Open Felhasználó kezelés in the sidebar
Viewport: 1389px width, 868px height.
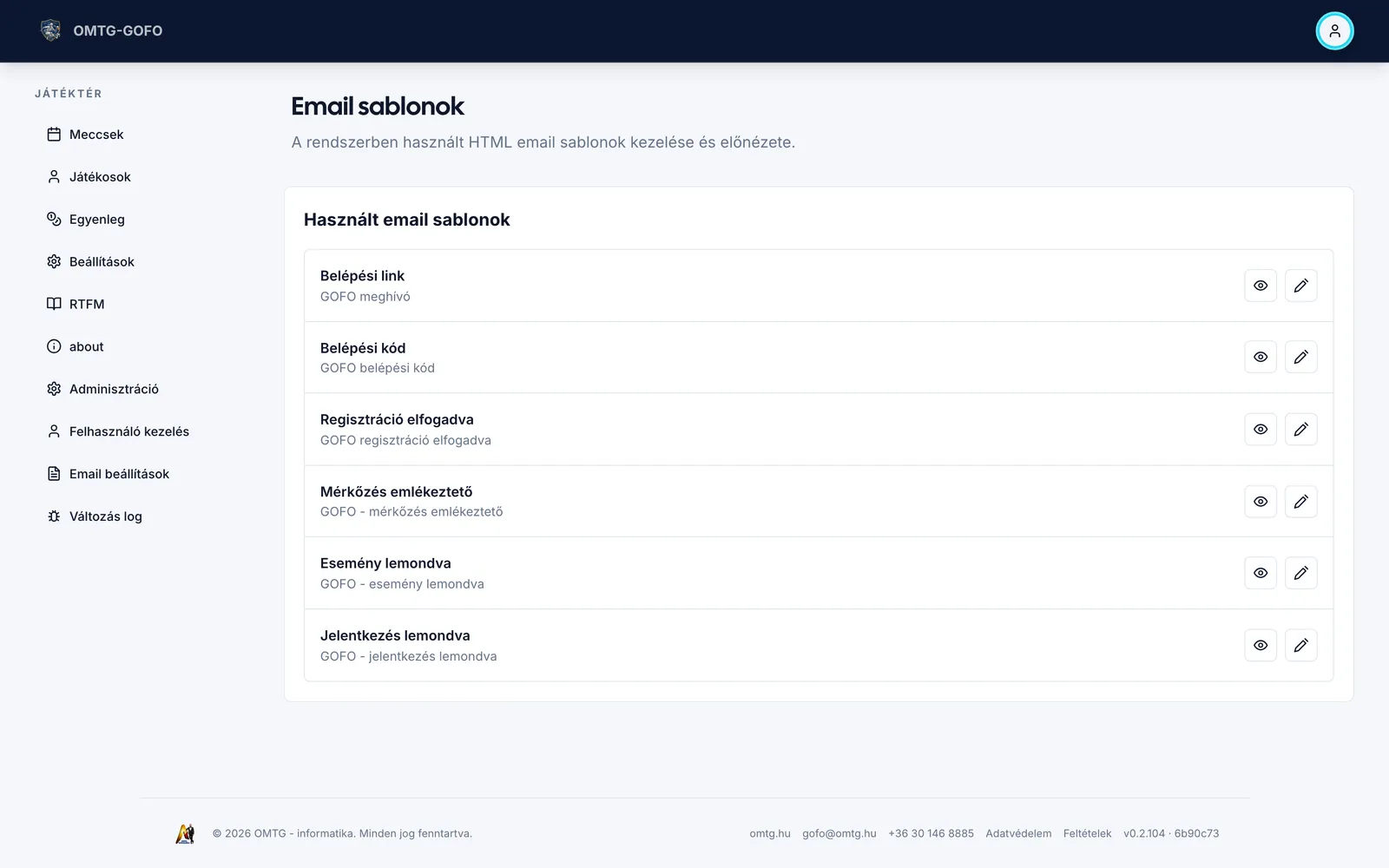[x=129, y=431]
